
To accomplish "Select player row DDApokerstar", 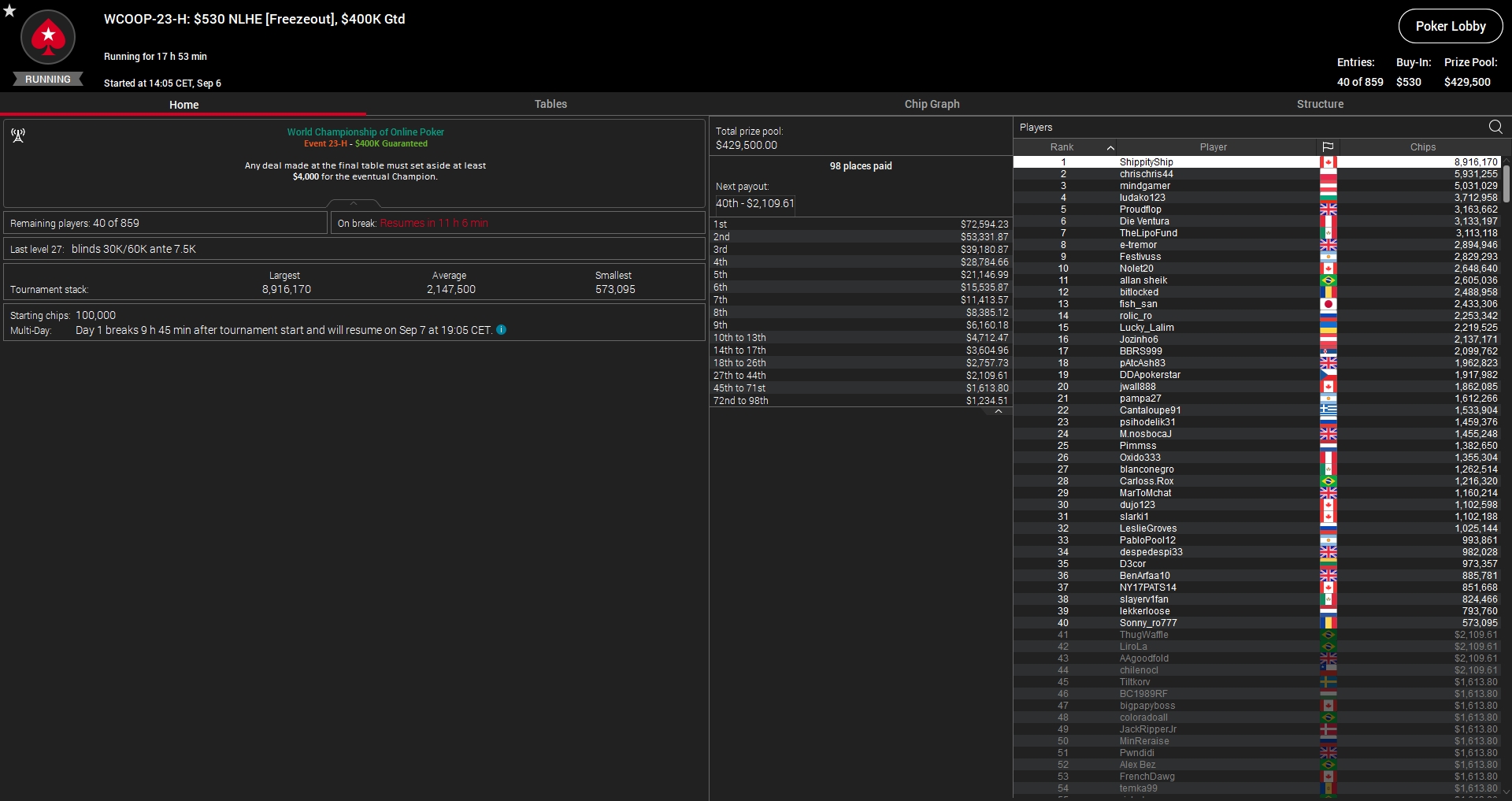I will coord(1257,375).
